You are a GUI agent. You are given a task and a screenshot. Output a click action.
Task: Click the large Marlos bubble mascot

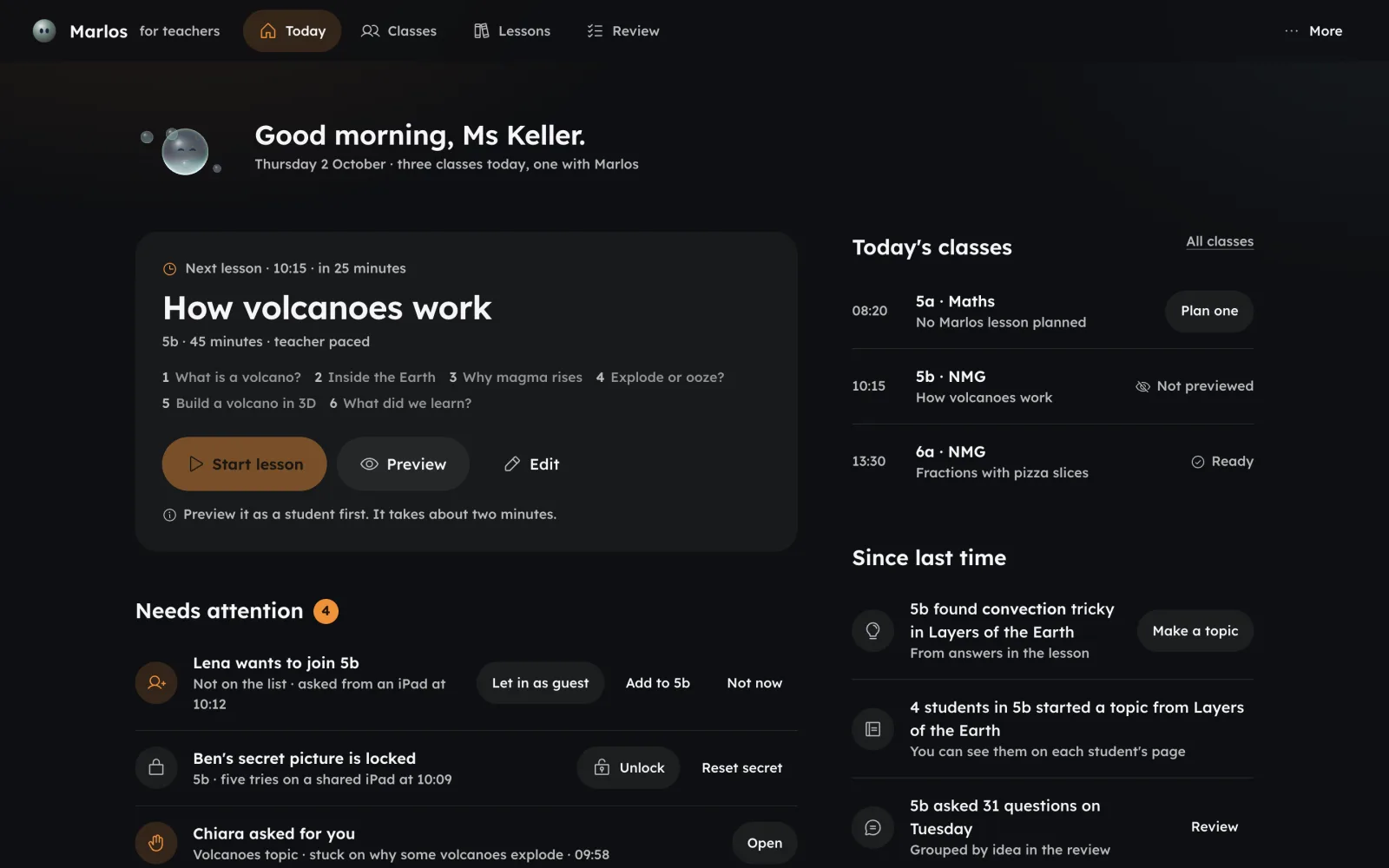pyautogui.click(x=185, y=152)
